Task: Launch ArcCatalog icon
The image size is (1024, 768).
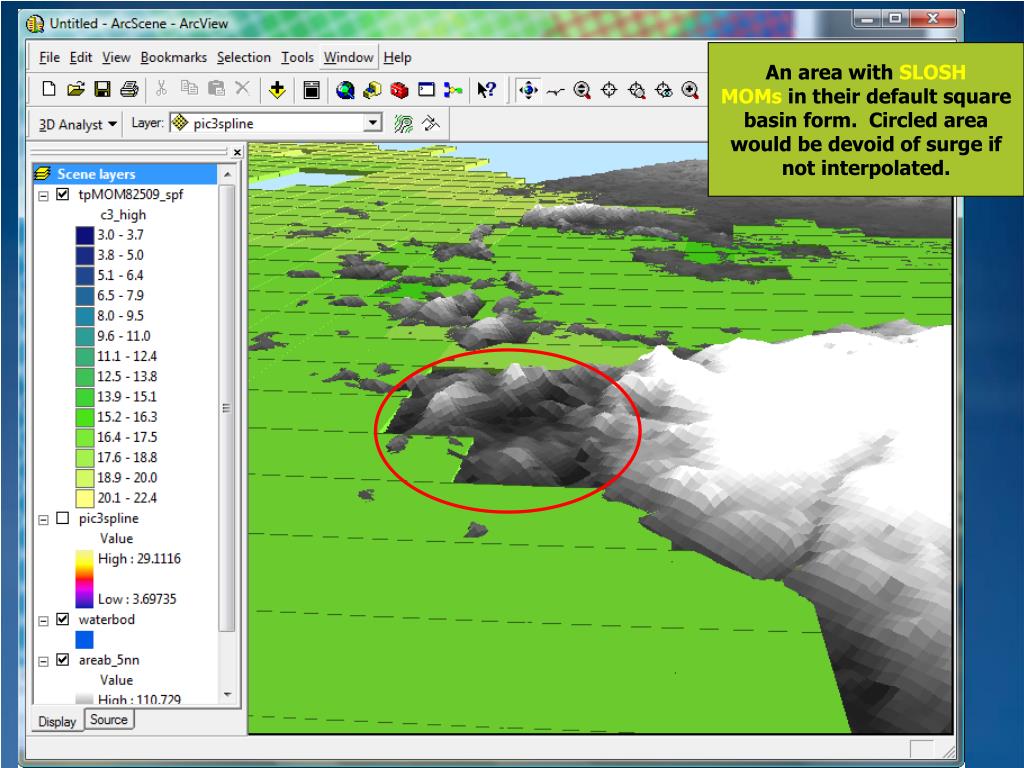Action: click(x=372, y=90)
